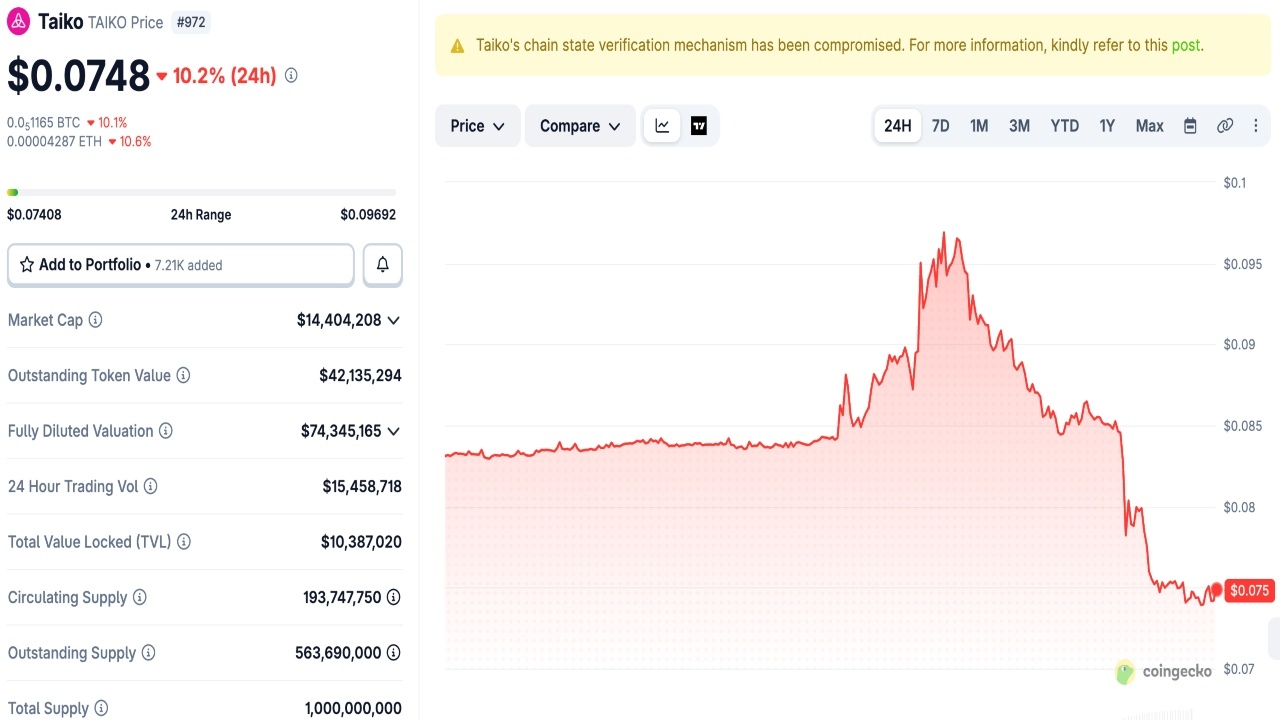The height and width of the screenshot is (720, 1280).
Task: Select the 1M timeframe tab
Action: pyautogui.click(x=979, y=126)
